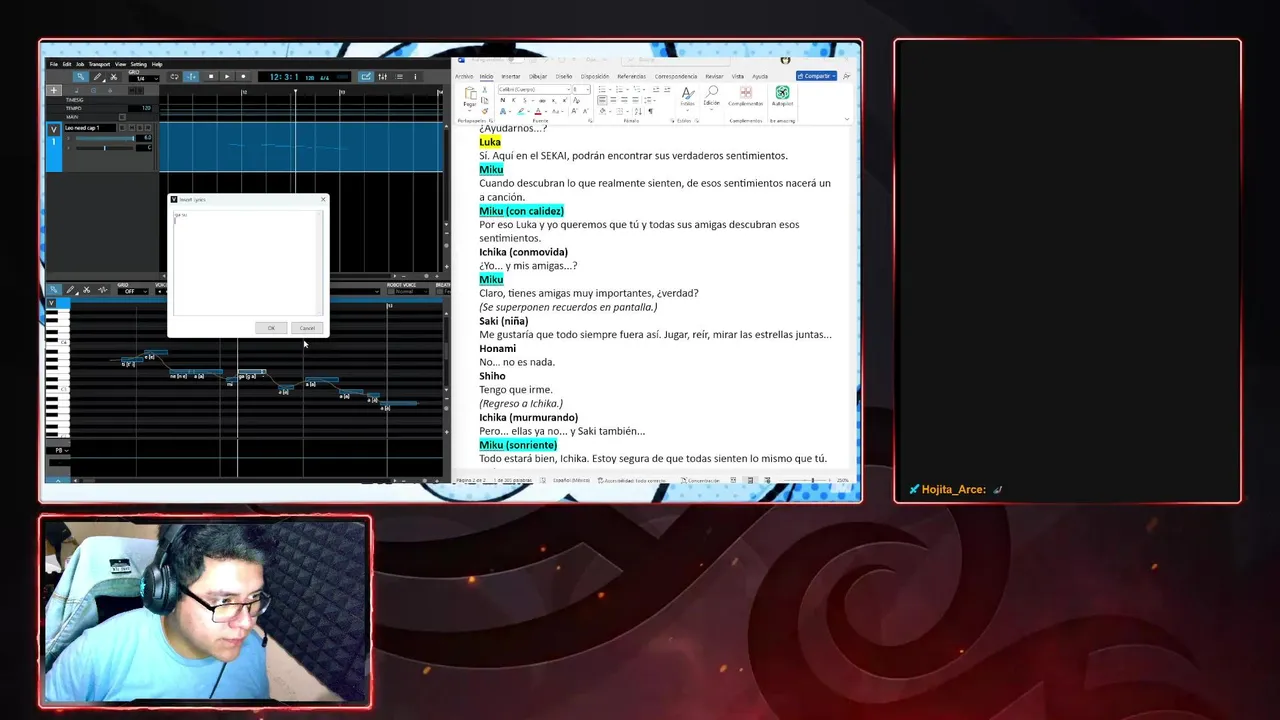Select the scissors tool in the piano roll toolbar
The image size is (1280, 720).
pos(87,290)
